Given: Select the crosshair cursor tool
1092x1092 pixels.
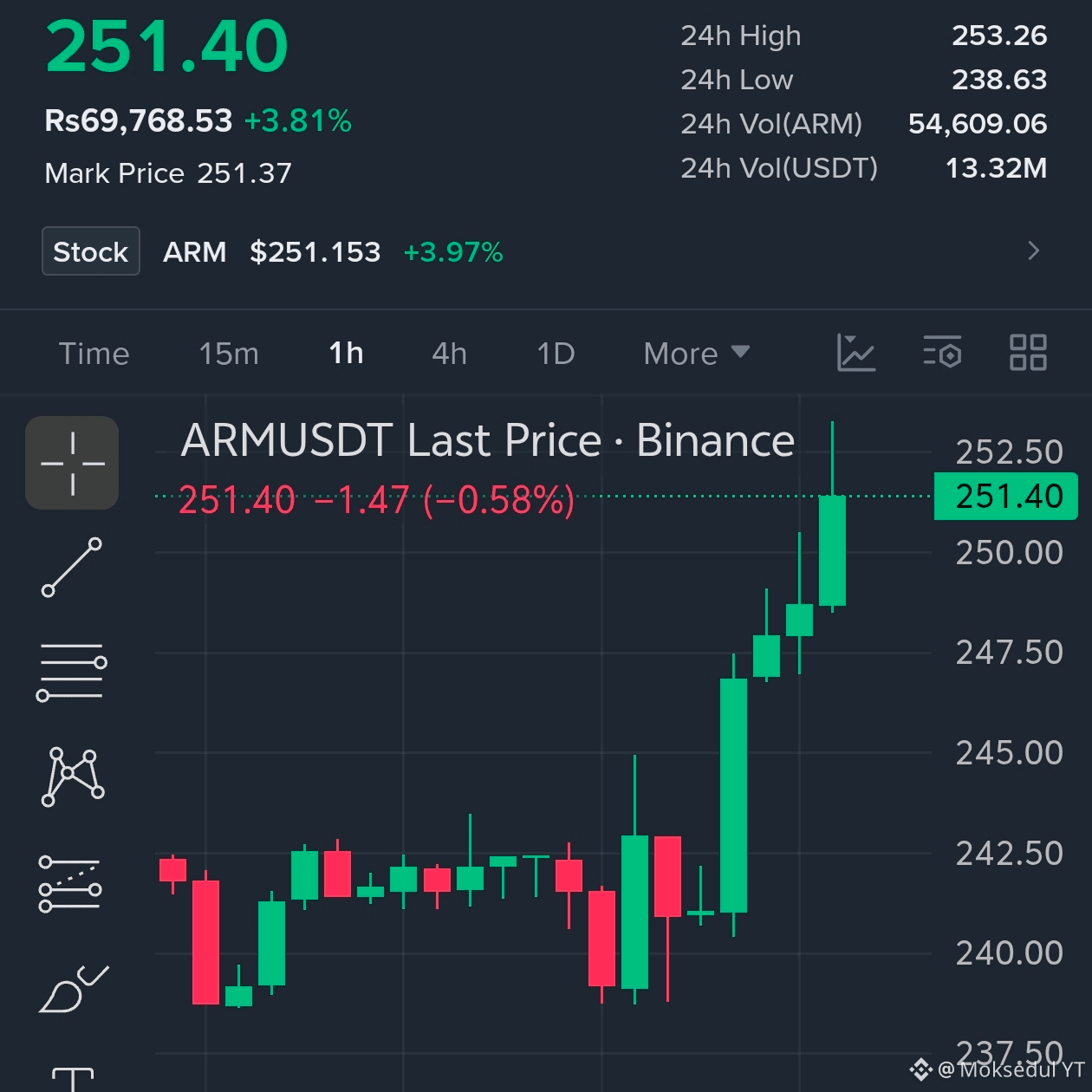Looking at the screenshot, I should click(x=72, y=463).
